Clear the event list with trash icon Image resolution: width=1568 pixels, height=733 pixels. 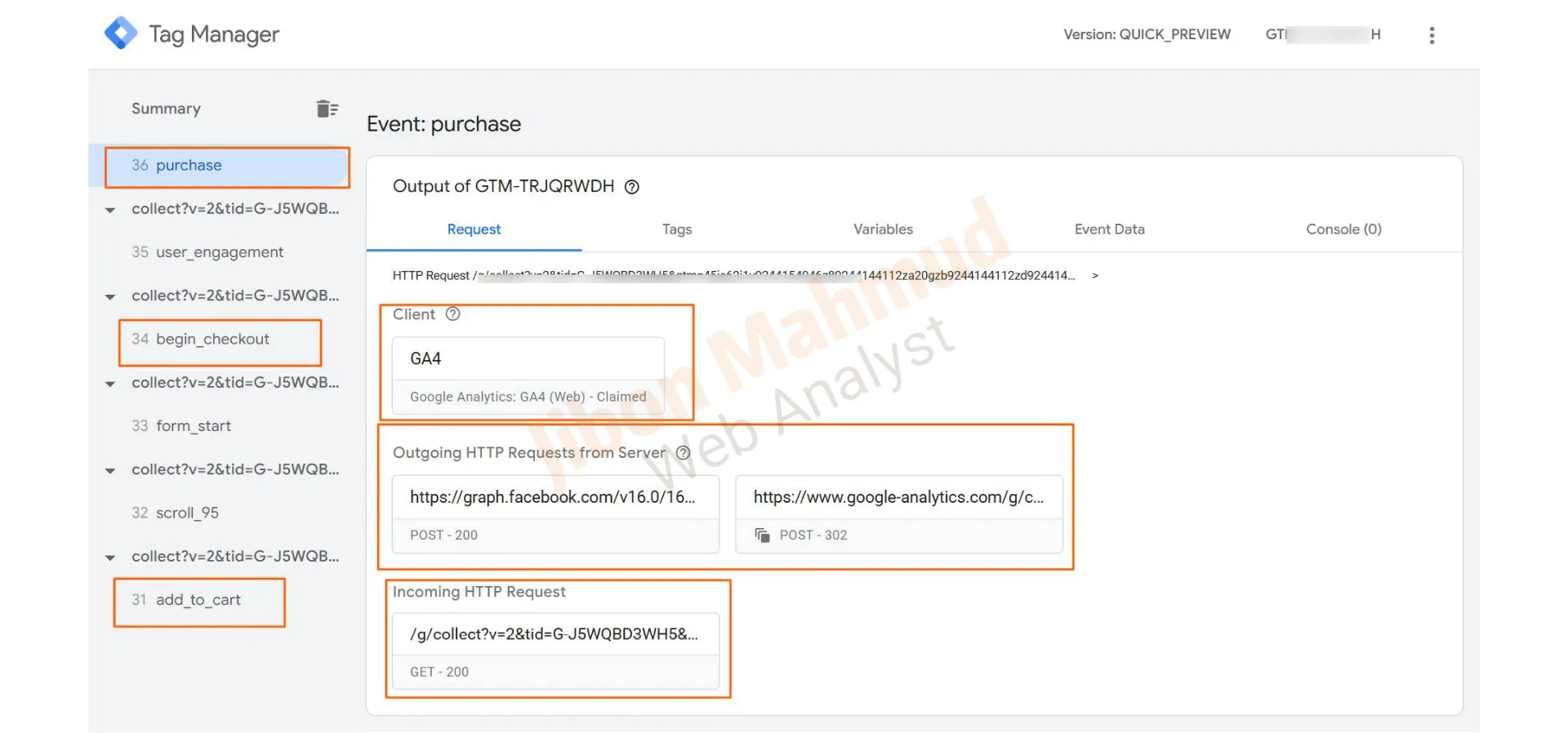pyautogui.click(x=327, y=109)
